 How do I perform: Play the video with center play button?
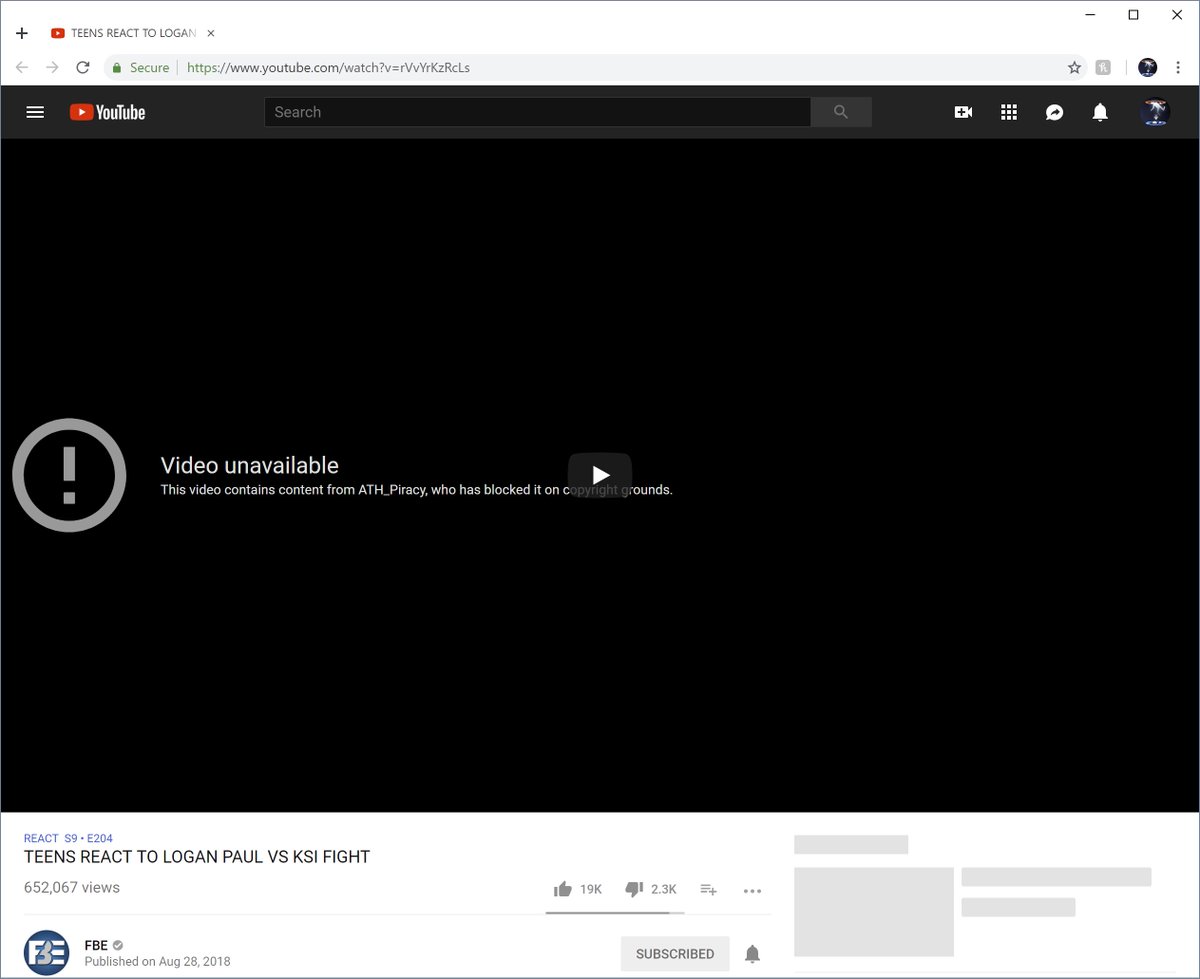click(600, 475)
